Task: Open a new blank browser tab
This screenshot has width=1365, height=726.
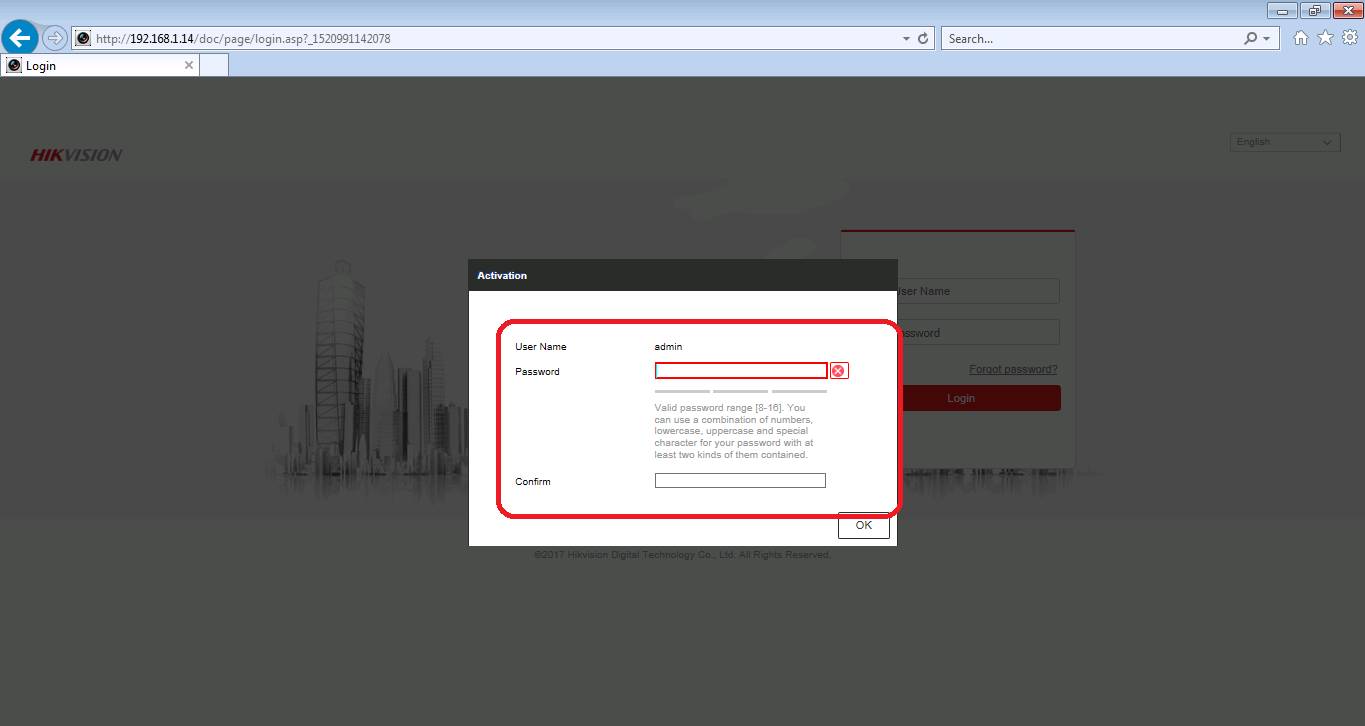Action: pos(214,65)
